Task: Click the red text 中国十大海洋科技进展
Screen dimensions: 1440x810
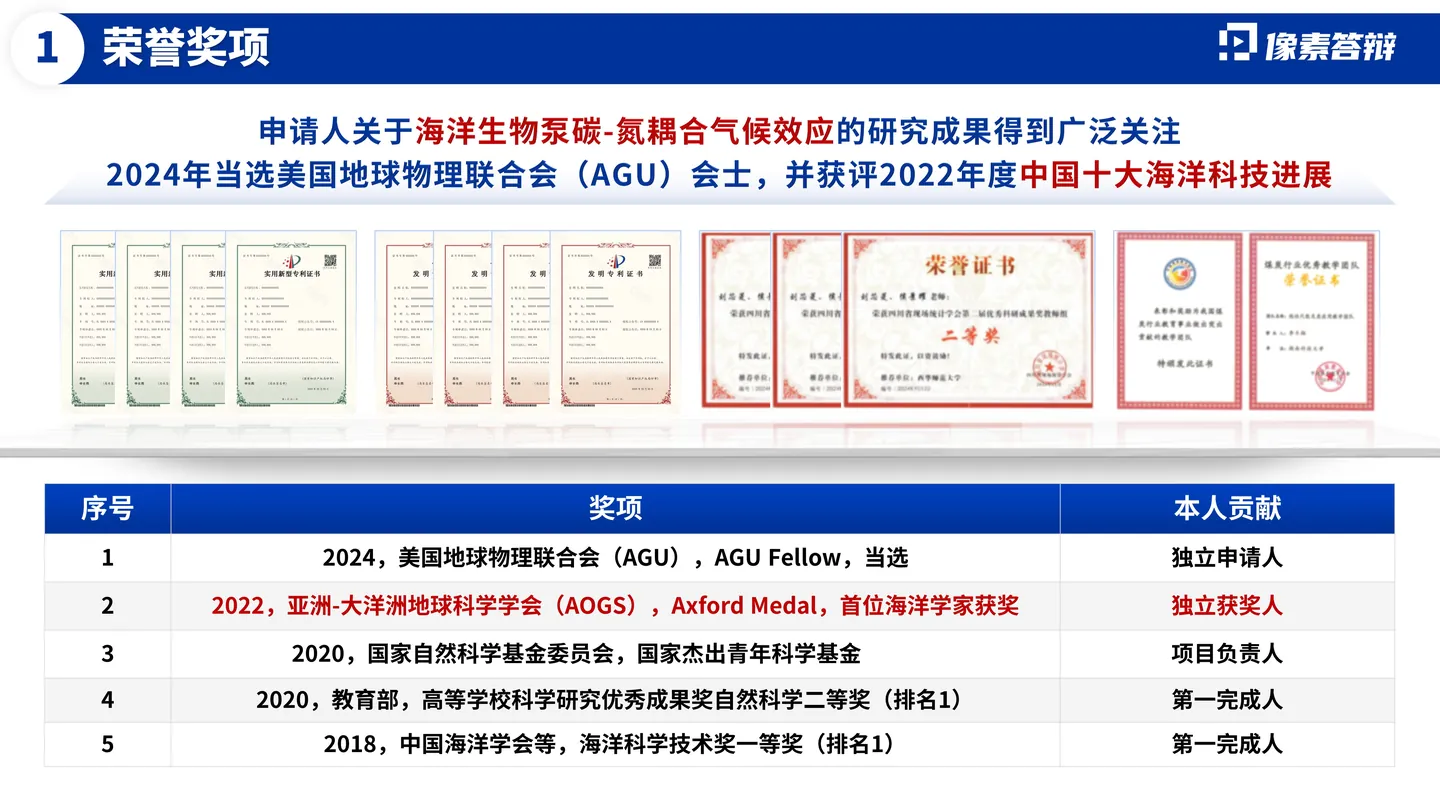Action: point(1176,176)
